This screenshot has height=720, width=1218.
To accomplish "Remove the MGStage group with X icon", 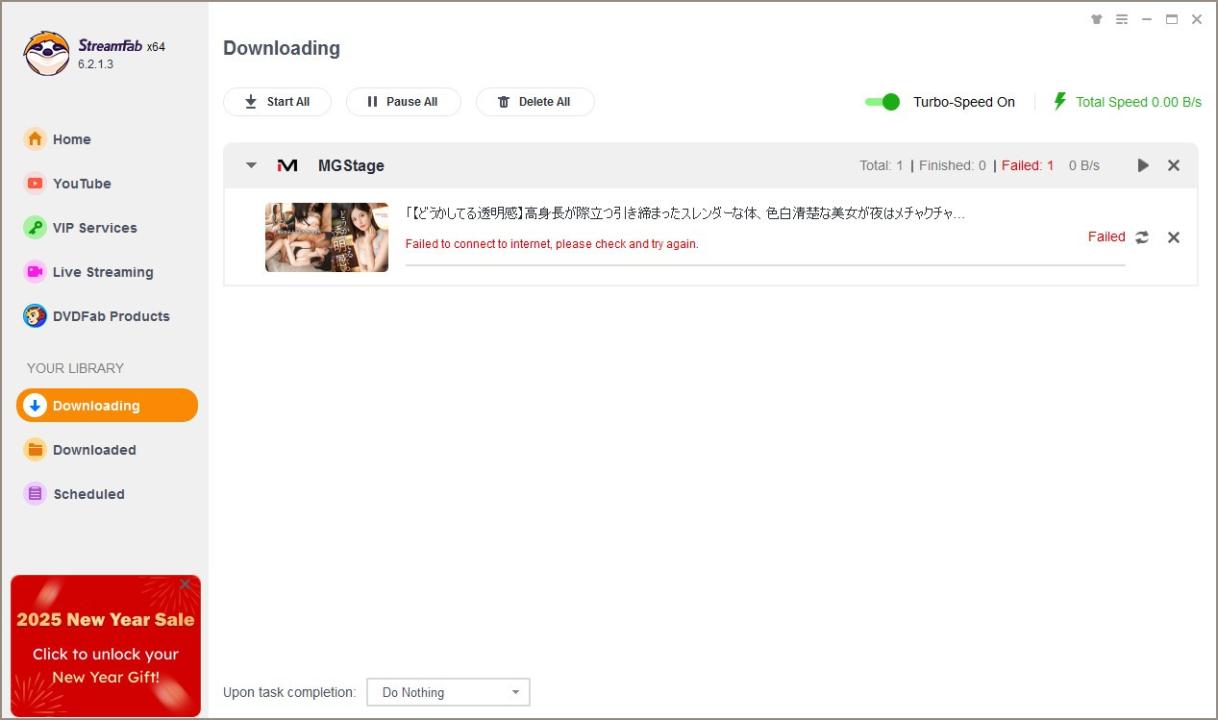I will pyautogui.click(x=1174, y=165).
